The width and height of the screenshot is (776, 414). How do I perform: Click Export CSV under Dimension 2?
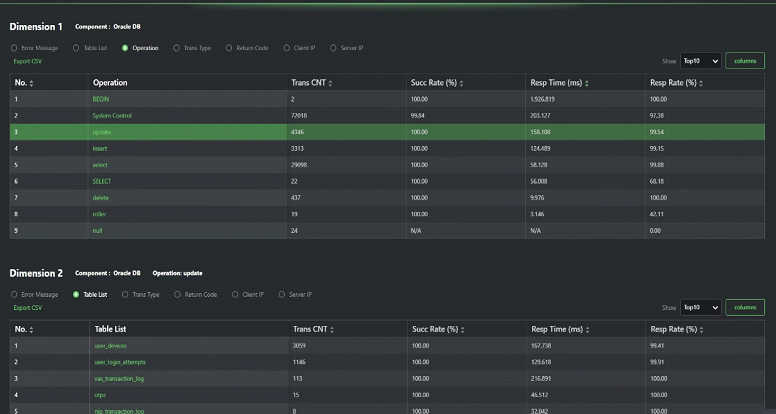tap(28, 308)
